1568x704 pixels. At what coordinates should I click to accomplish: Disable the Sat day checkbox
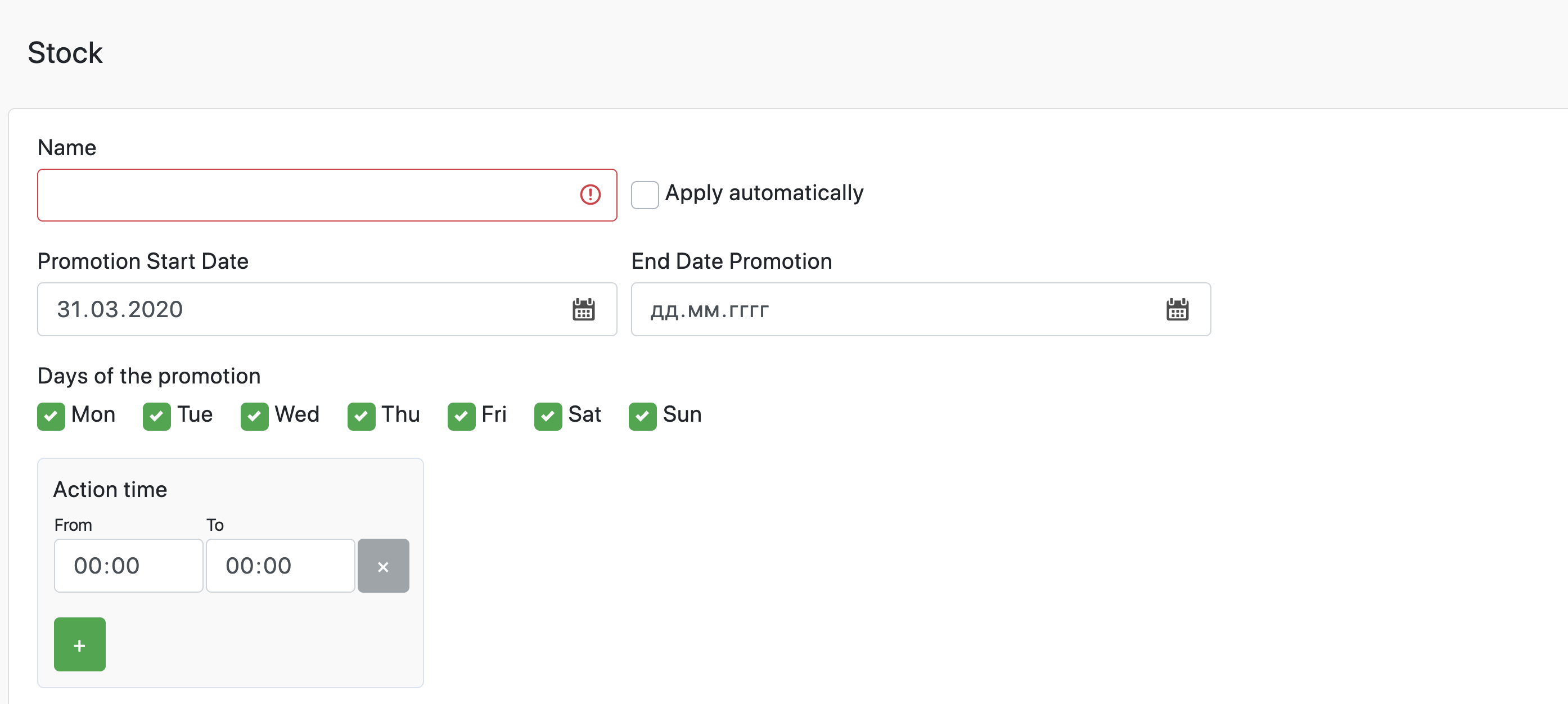coord(548,416)
